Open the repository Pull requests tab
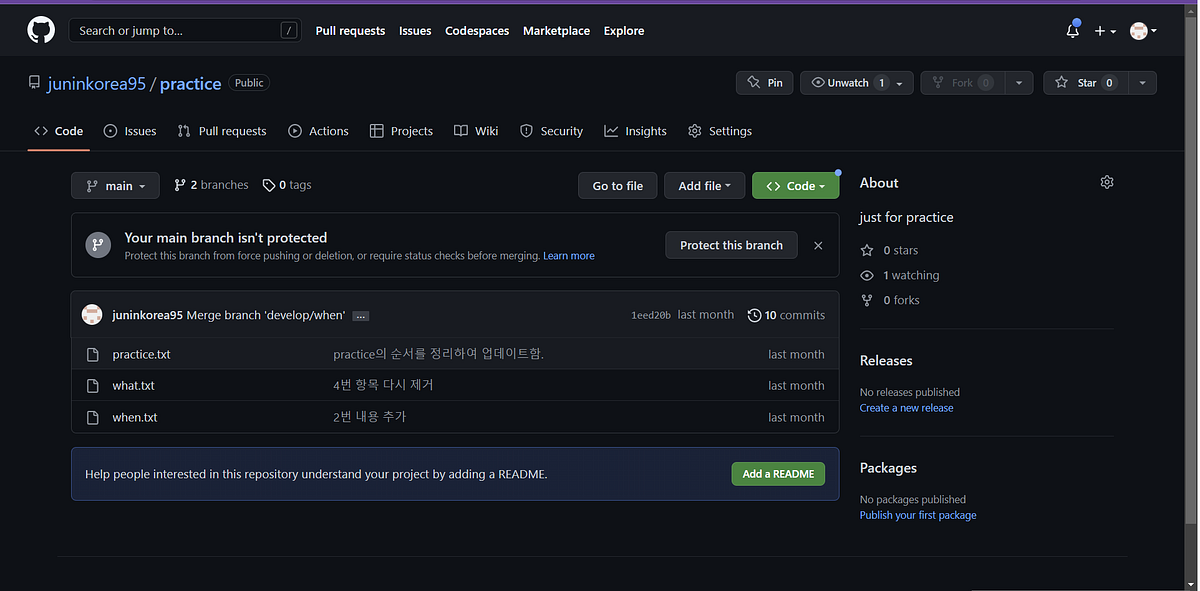 coord(222,131)
